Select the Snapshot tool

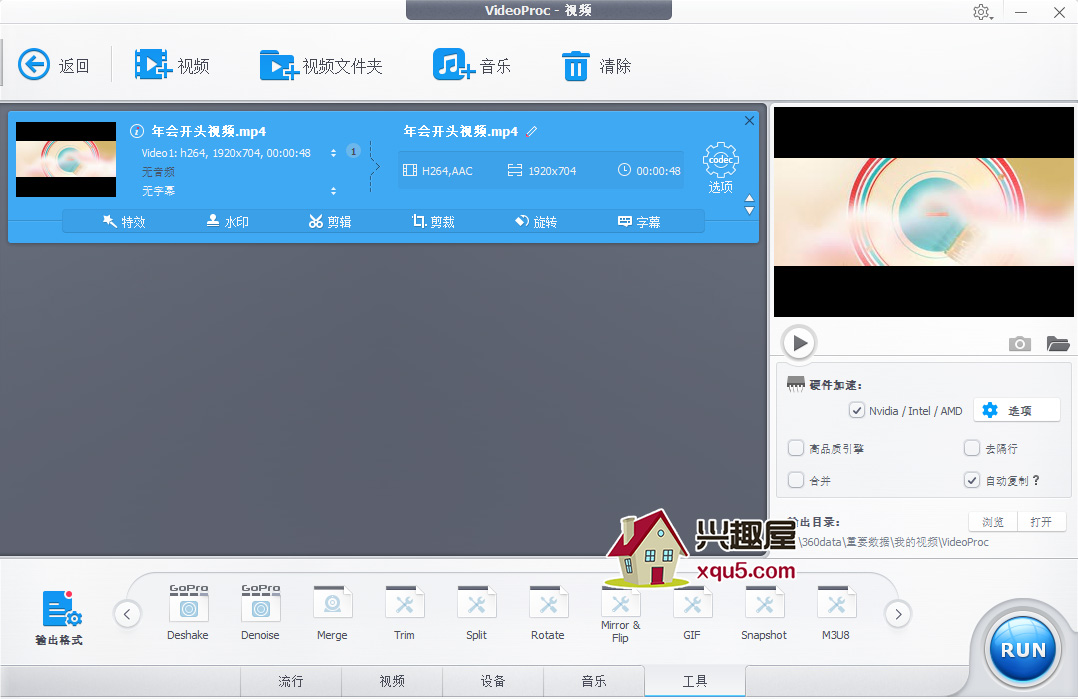pos(764,612)
